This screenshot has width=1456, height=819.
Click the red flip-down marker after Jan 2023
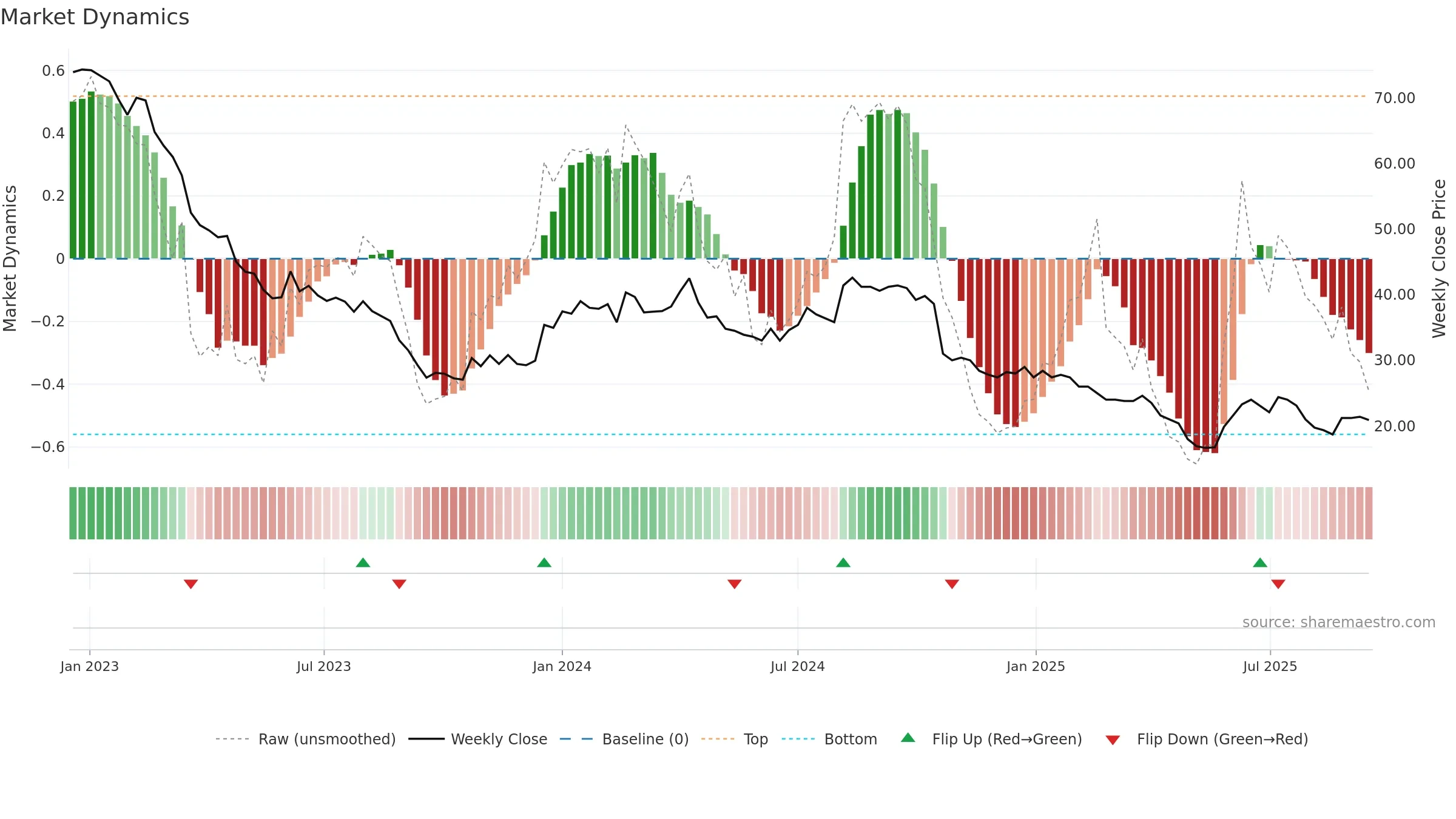point(191,584)
